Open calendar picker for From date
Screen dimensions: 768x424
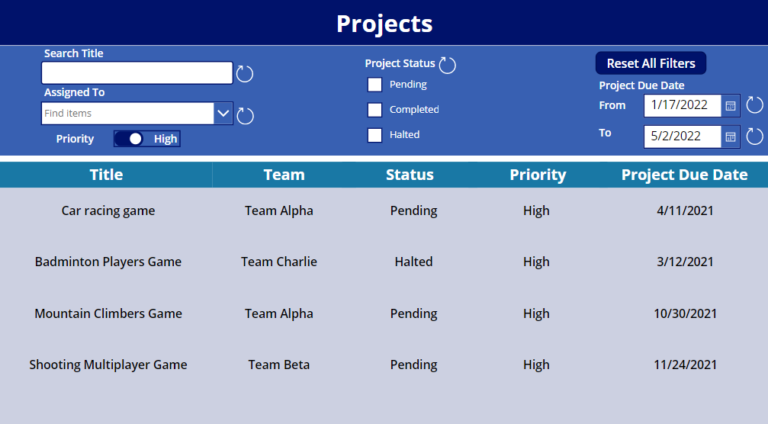pyautogui.click(x=730, y=106)
